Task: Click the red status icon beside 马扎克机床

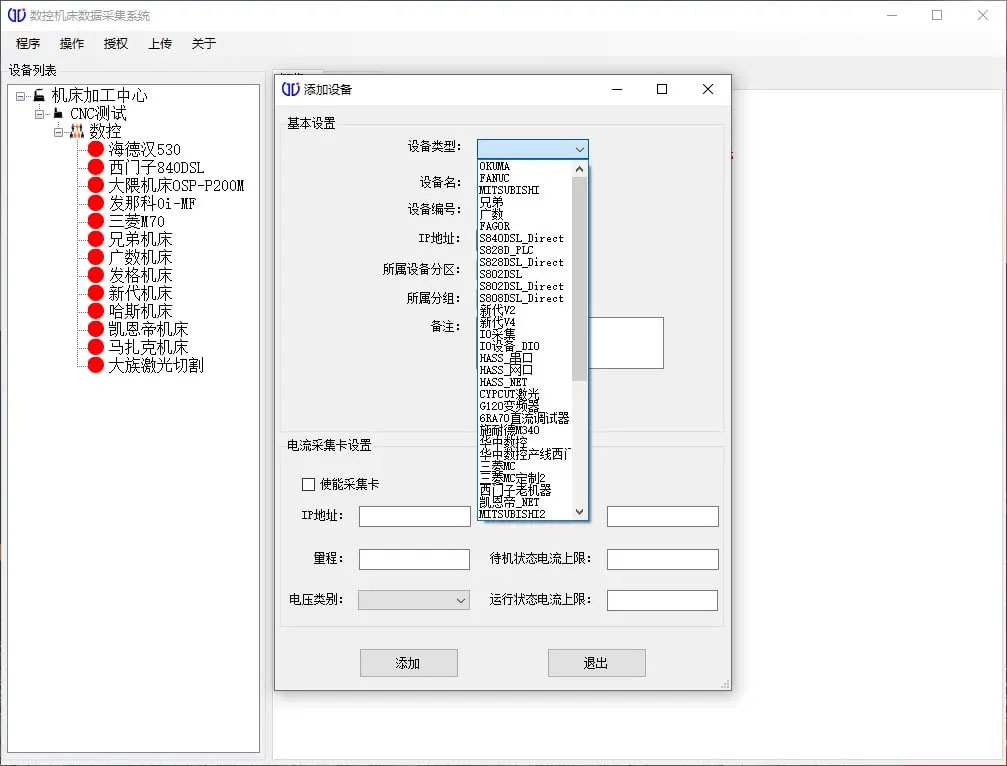Action: tap(96, 347)
